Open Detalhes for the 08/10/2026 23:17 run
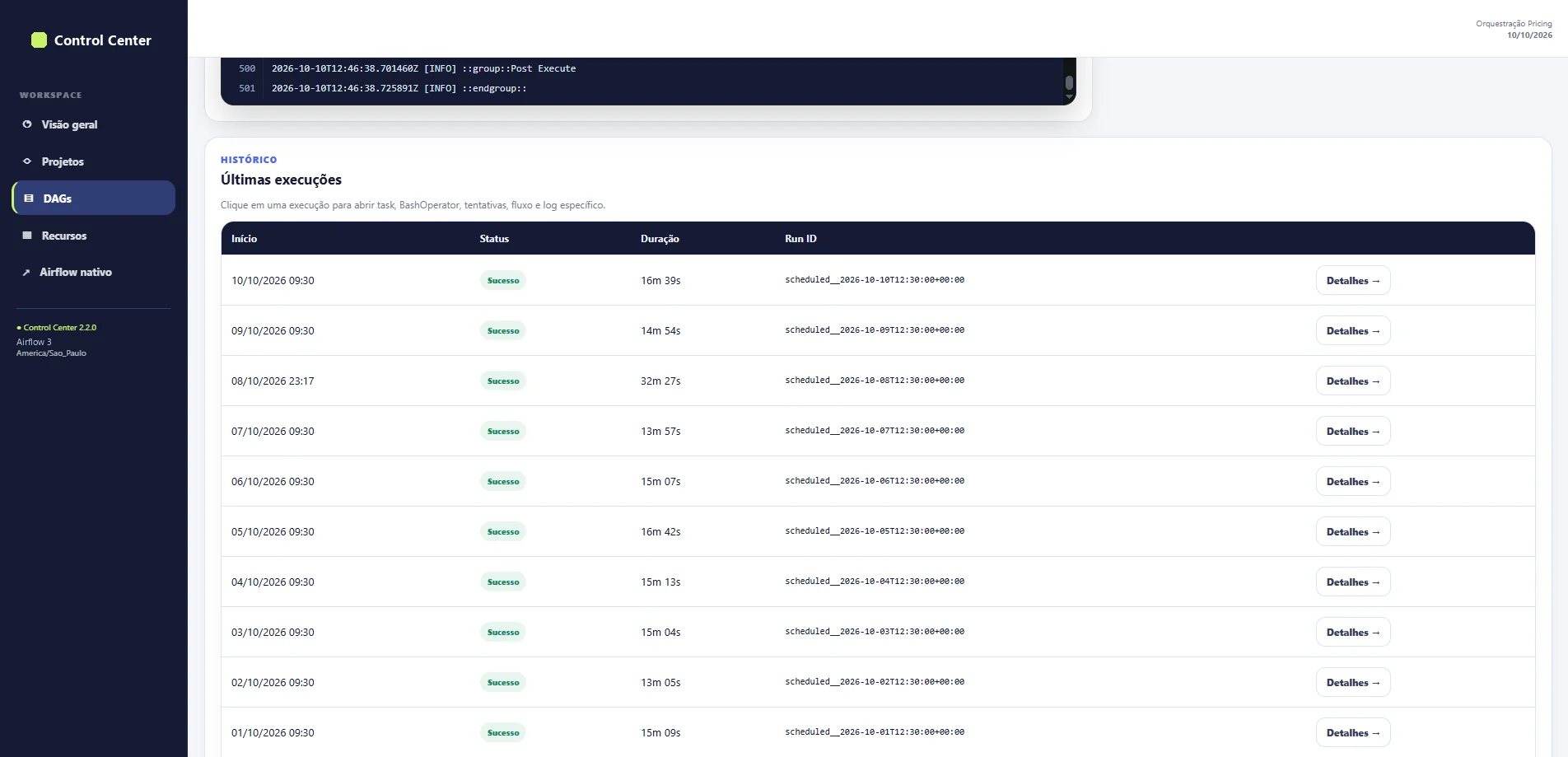The width and height of the screenshot is (1568, 757). 1353,381
